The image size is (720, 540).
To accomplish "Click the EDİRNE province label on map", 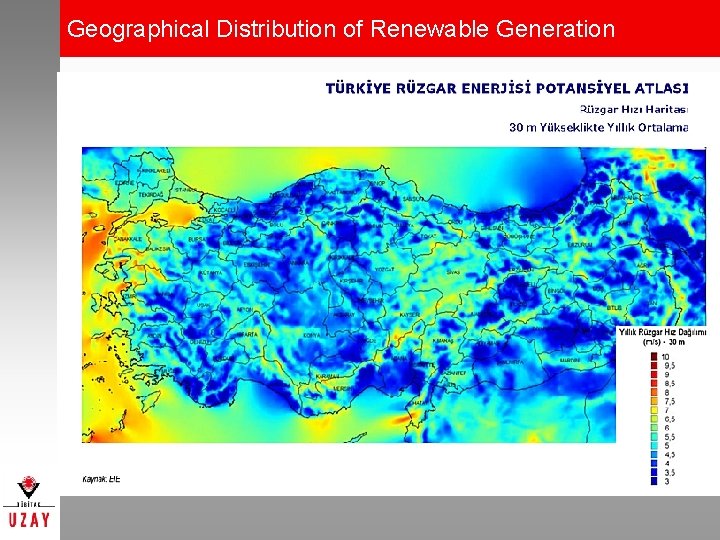I will [124, 183].
